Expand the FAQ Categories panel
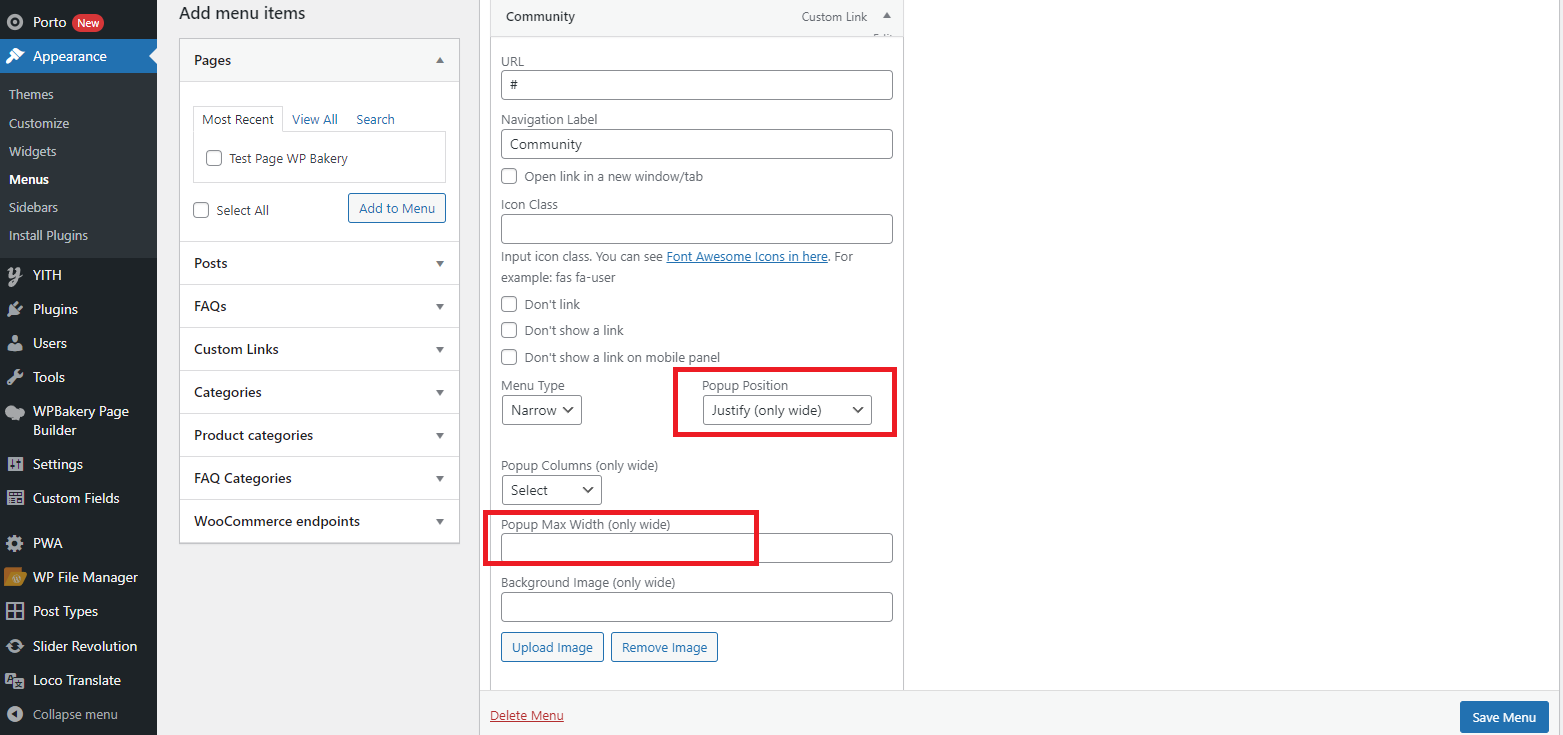The height and width of the screenshot is (735, 1563). point(440,478)
